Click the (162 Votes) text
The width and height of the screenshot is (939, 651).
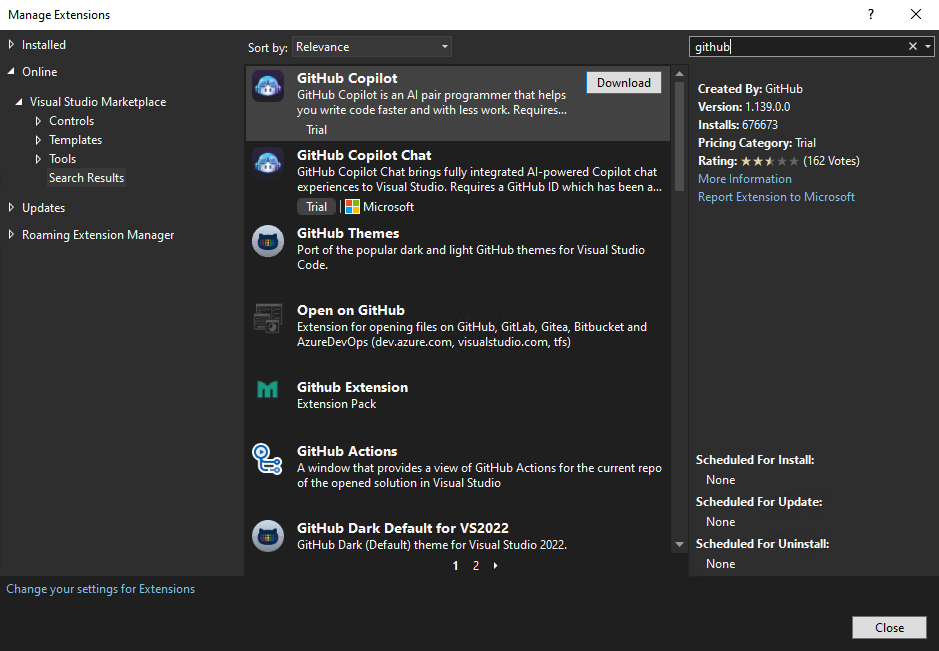pos(831,161)
